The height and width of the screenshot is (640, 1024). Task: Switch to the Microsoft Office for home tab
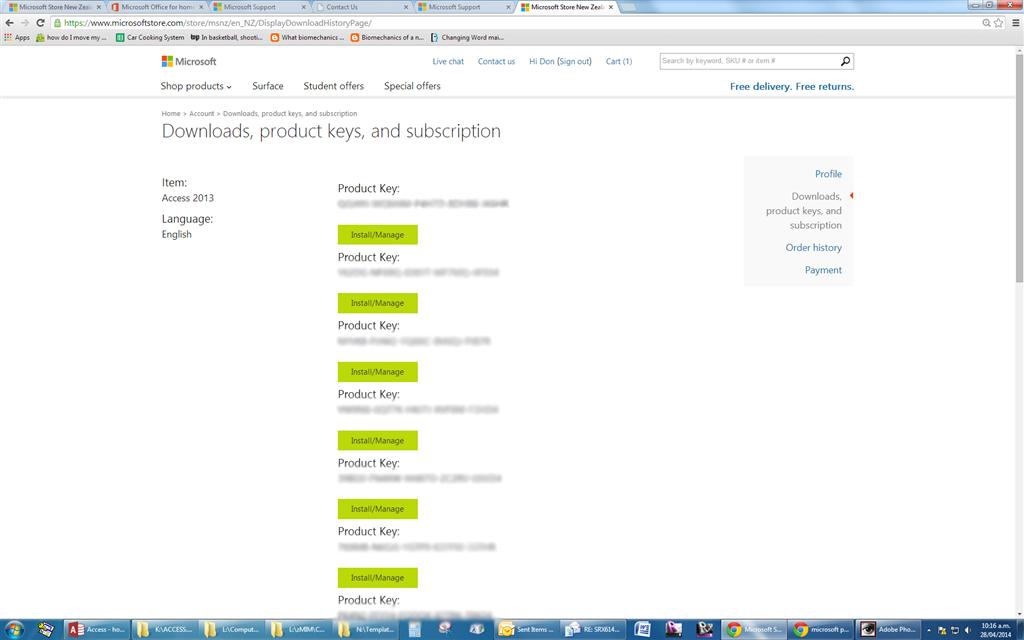tap(157, 7)
